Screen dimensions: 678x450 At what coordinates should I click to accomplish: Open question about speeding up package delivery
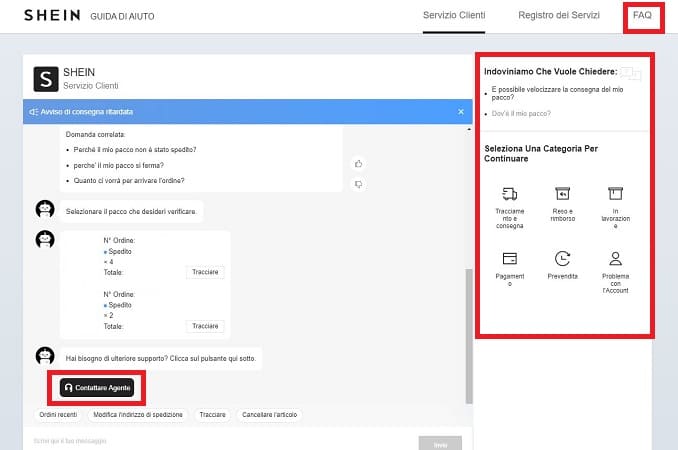pyautogui.click(x=557, y=93)
